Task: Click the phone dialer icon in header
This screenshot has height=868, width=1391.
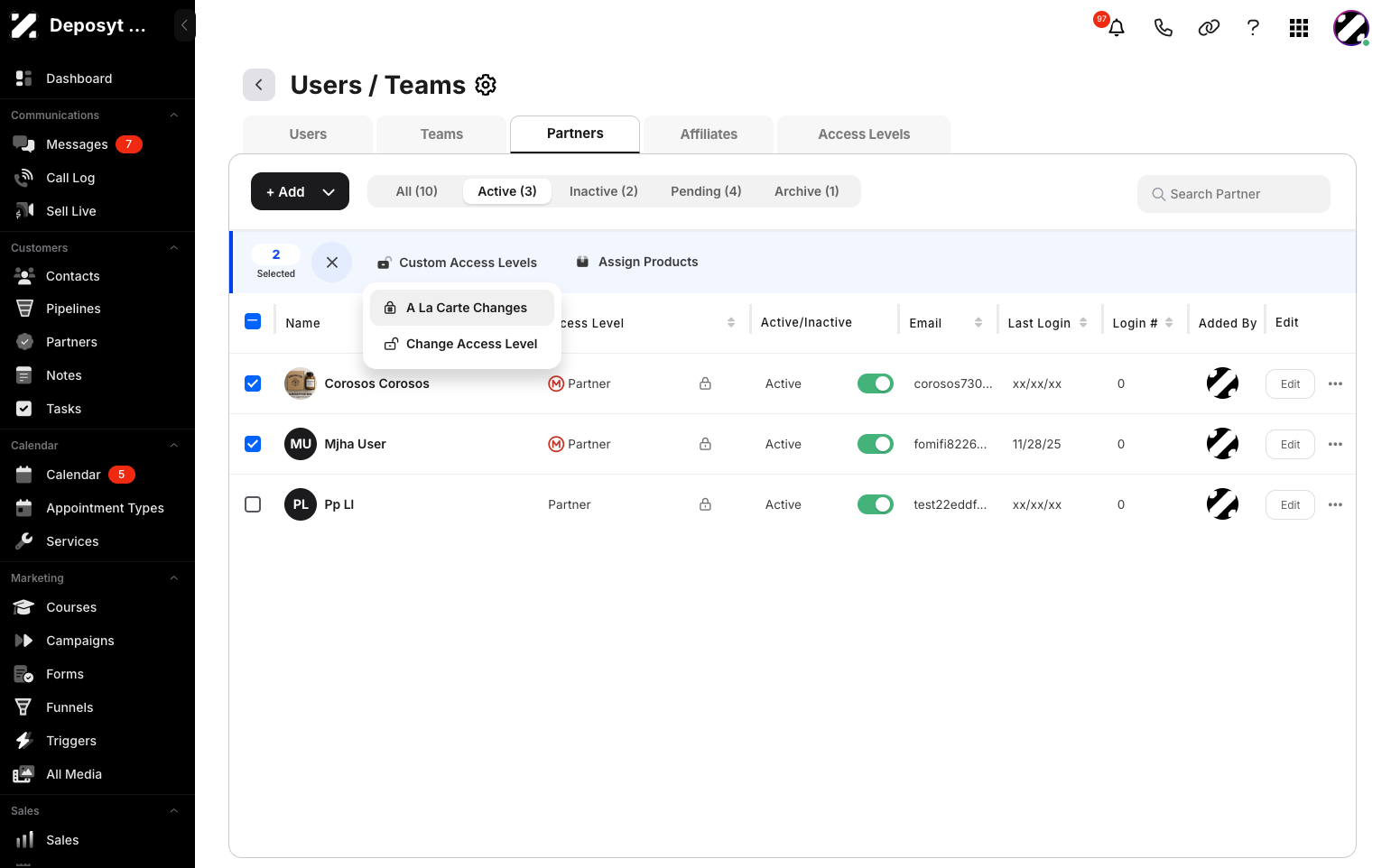Action: pos(1164,28)
